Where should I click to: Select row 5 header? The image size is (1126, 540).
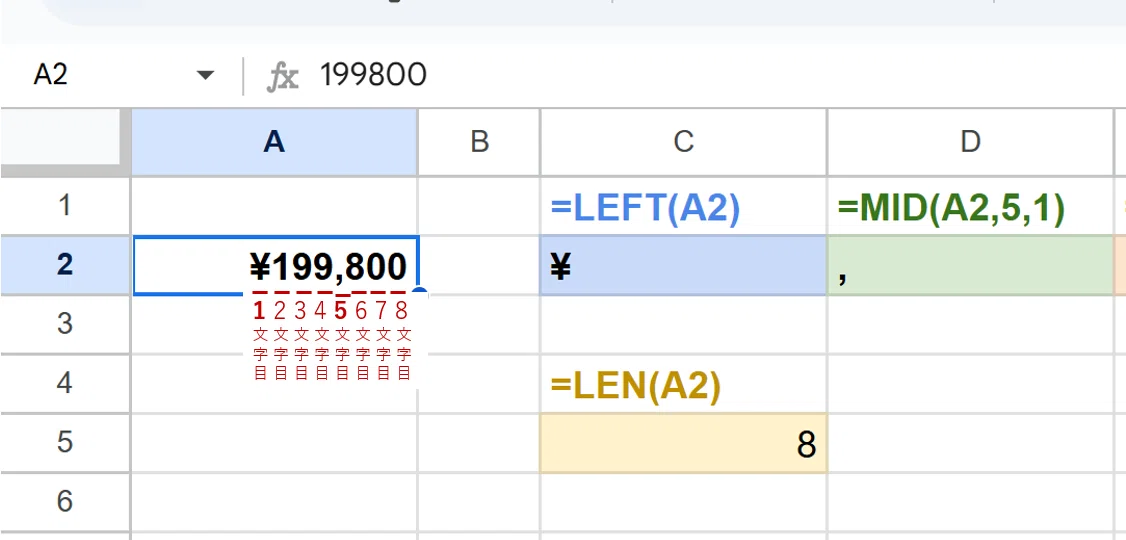tap(65, 442)
